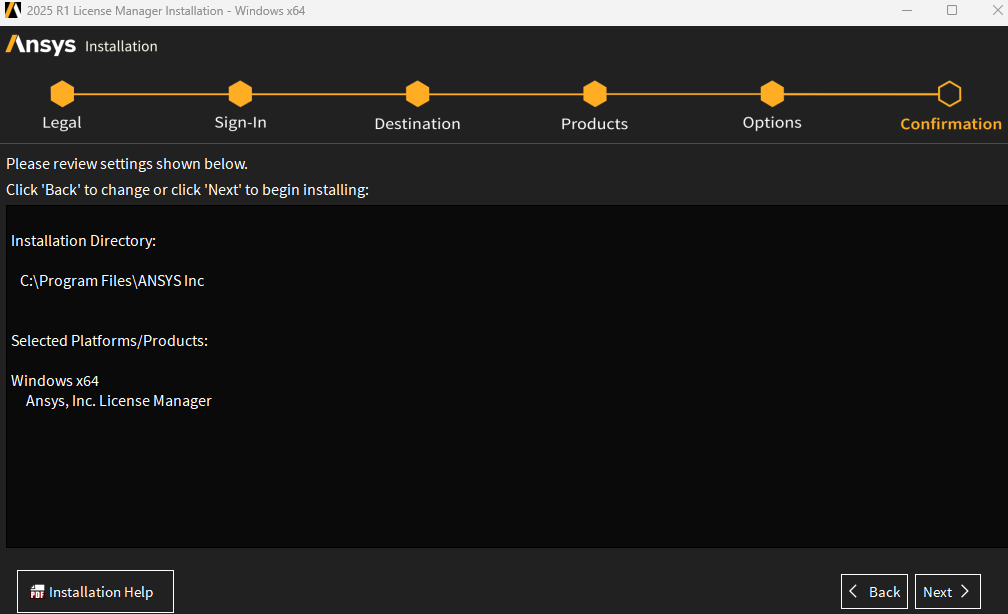Viewport: 1008px width, 614px height.
Task: Click the 'Windows x64' platform line
Action: tap(55, 381)
